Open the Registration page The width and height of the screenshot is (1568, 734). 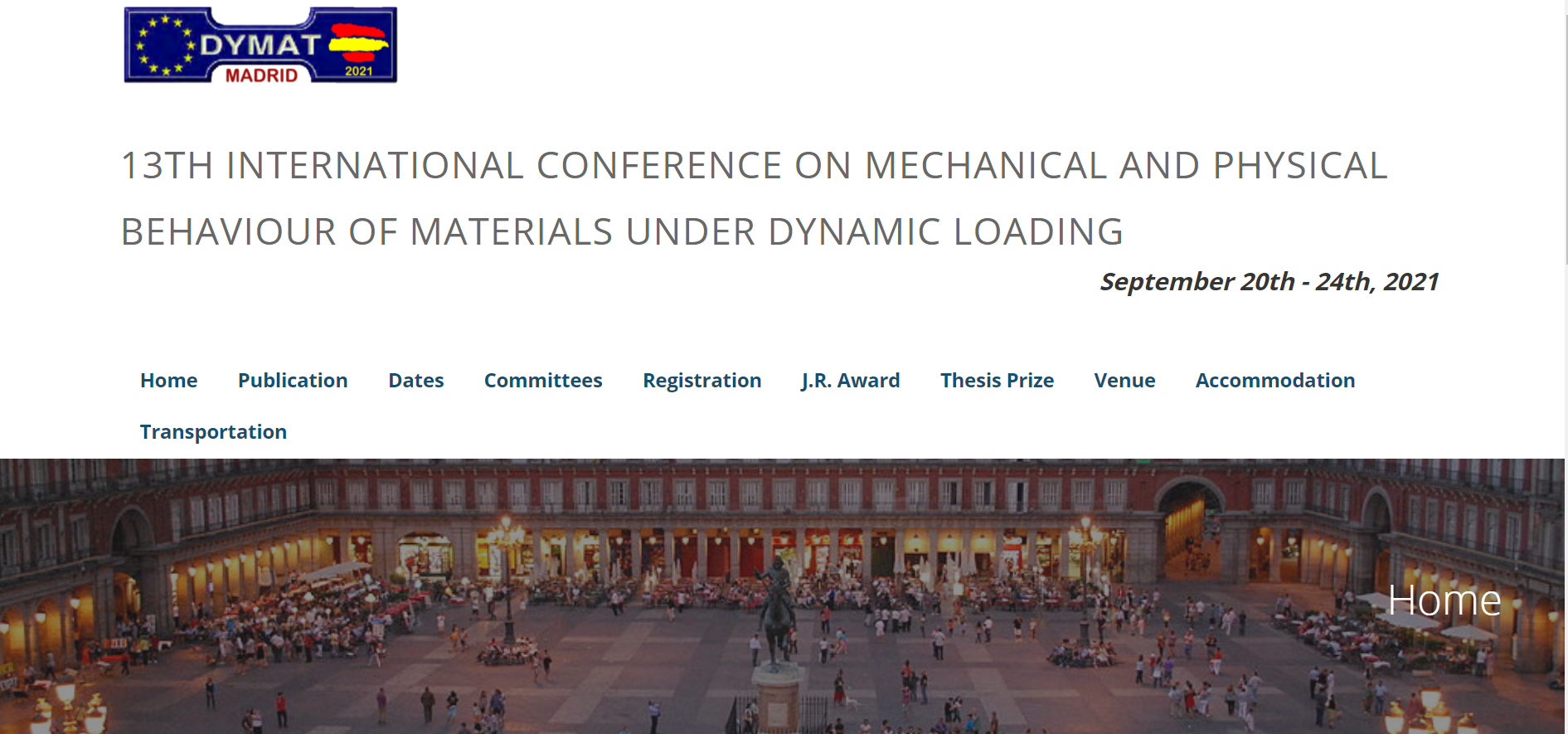701,381
